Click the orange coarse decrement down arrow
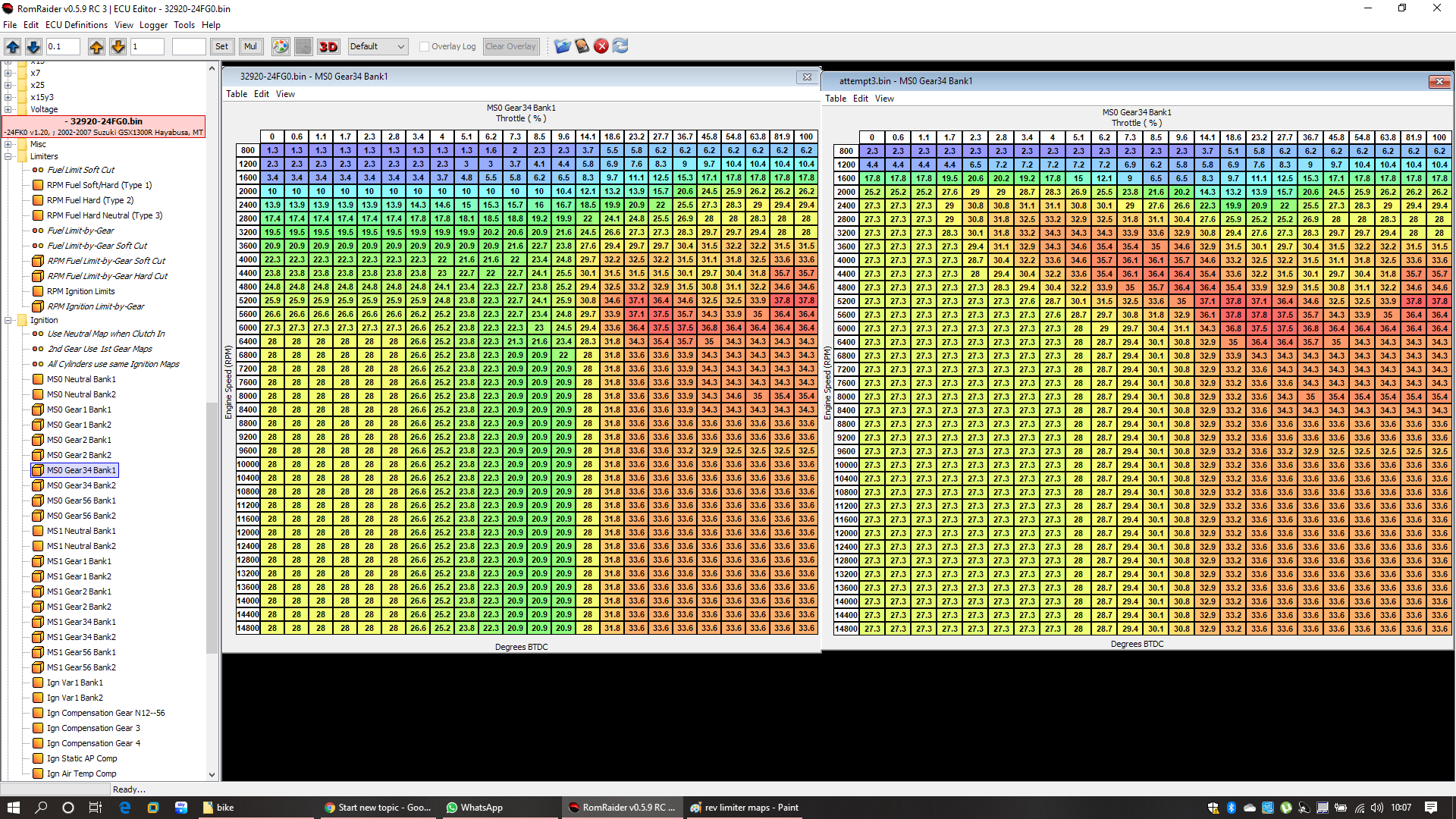The image size is (1456, 819). tap(118, 46)
